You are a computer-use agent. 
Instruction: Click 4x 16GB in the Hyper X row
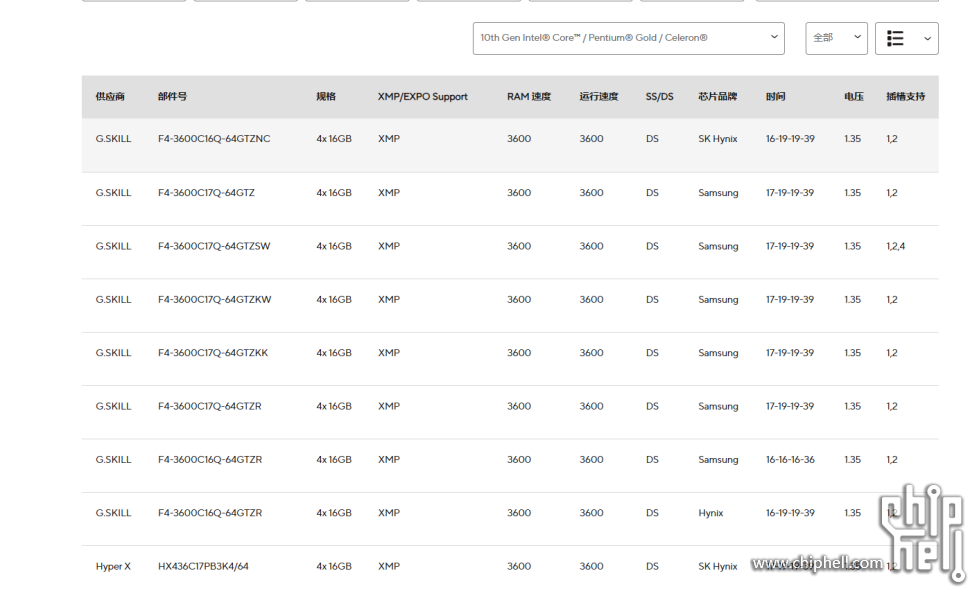pyautogui.click(x=333, y=566)
